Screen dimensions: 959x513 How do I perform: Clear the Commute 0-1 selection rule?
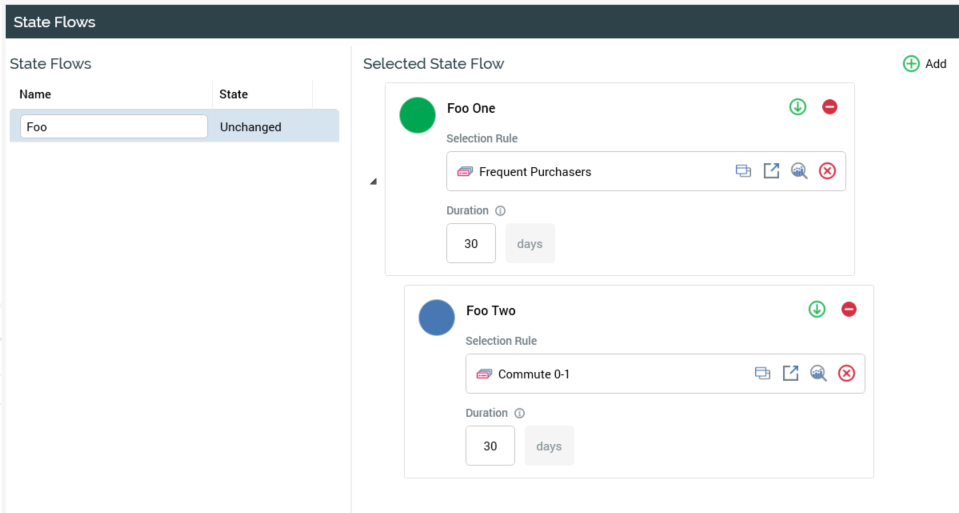tap(846, 373)
